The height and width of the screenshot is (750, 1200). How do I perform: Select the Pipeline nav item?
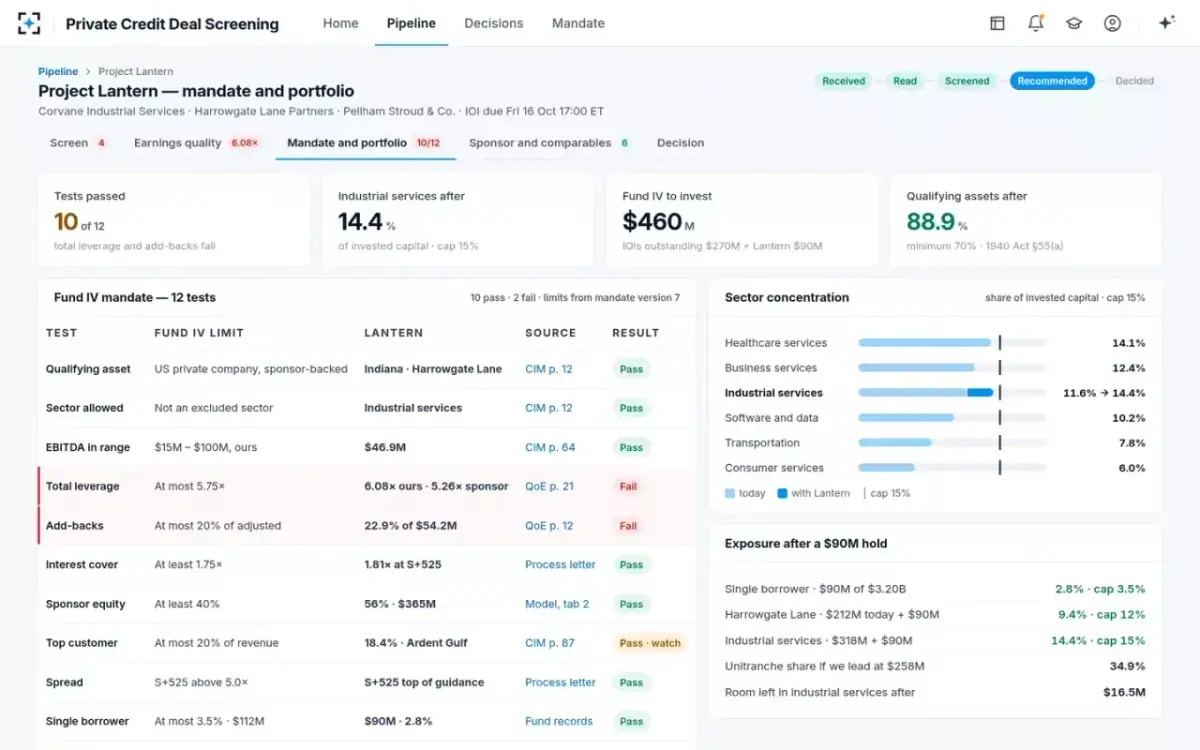(411, 23)
